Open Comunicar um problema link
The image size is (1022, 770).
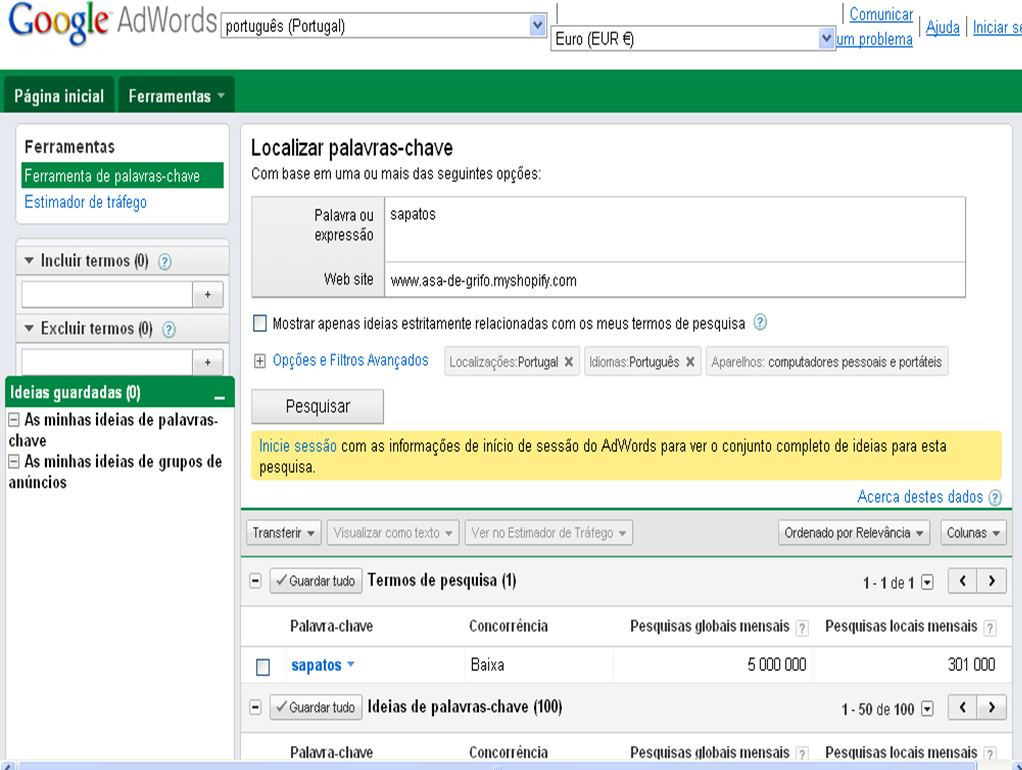875,27
